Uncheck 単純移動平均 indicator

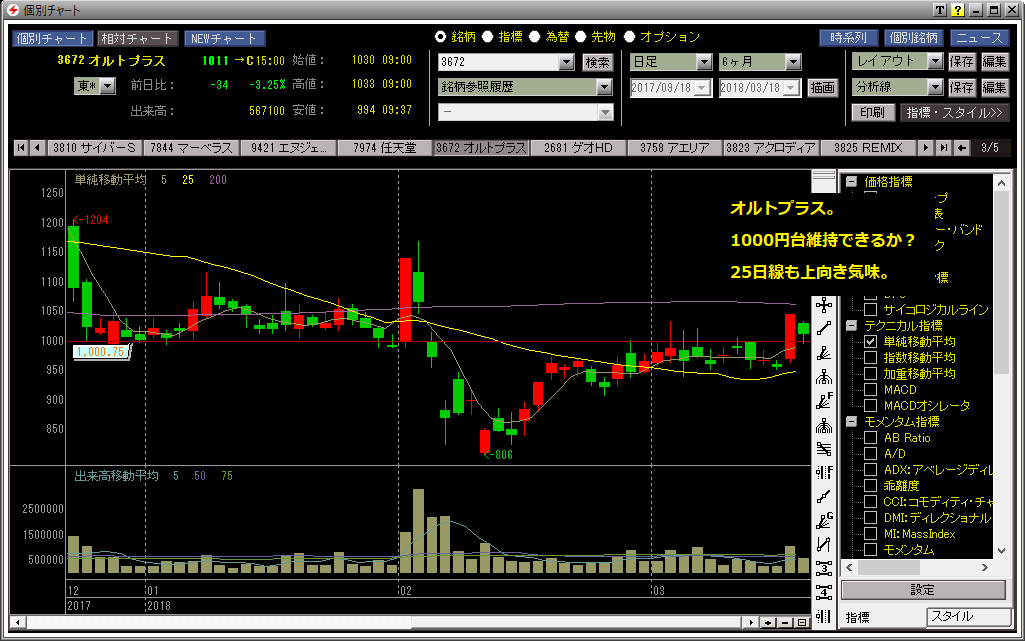[x=870, y=342]
